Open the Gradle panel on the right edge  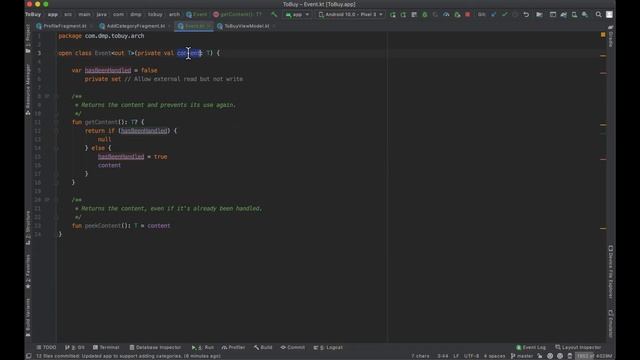pos(611,37)
